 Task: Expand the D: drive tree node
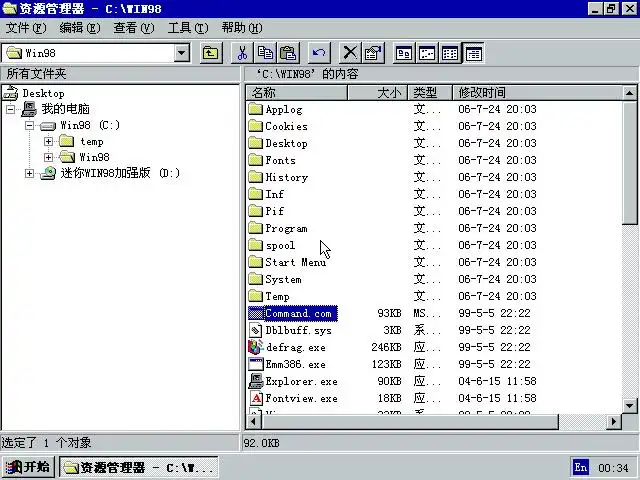(29, 173)
